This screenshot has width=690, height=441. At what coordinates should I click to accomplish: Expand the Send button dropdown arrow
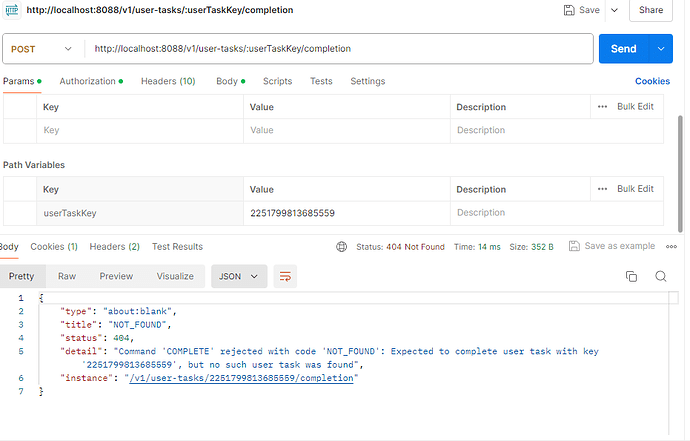pos(659,48)
